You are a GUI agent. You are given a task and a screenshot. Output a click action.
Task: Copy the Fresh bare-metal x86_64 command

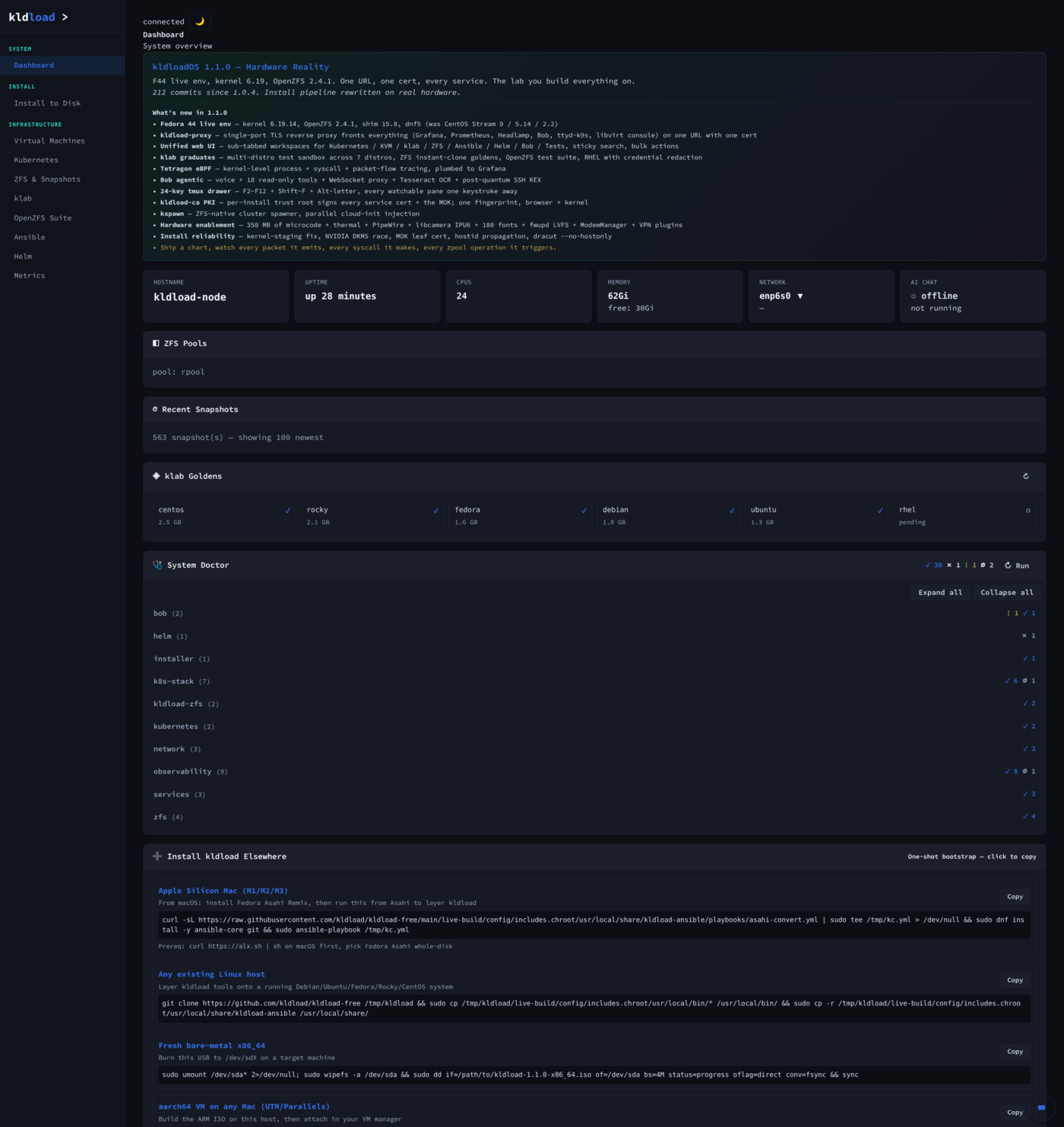click(1015, 1052)
